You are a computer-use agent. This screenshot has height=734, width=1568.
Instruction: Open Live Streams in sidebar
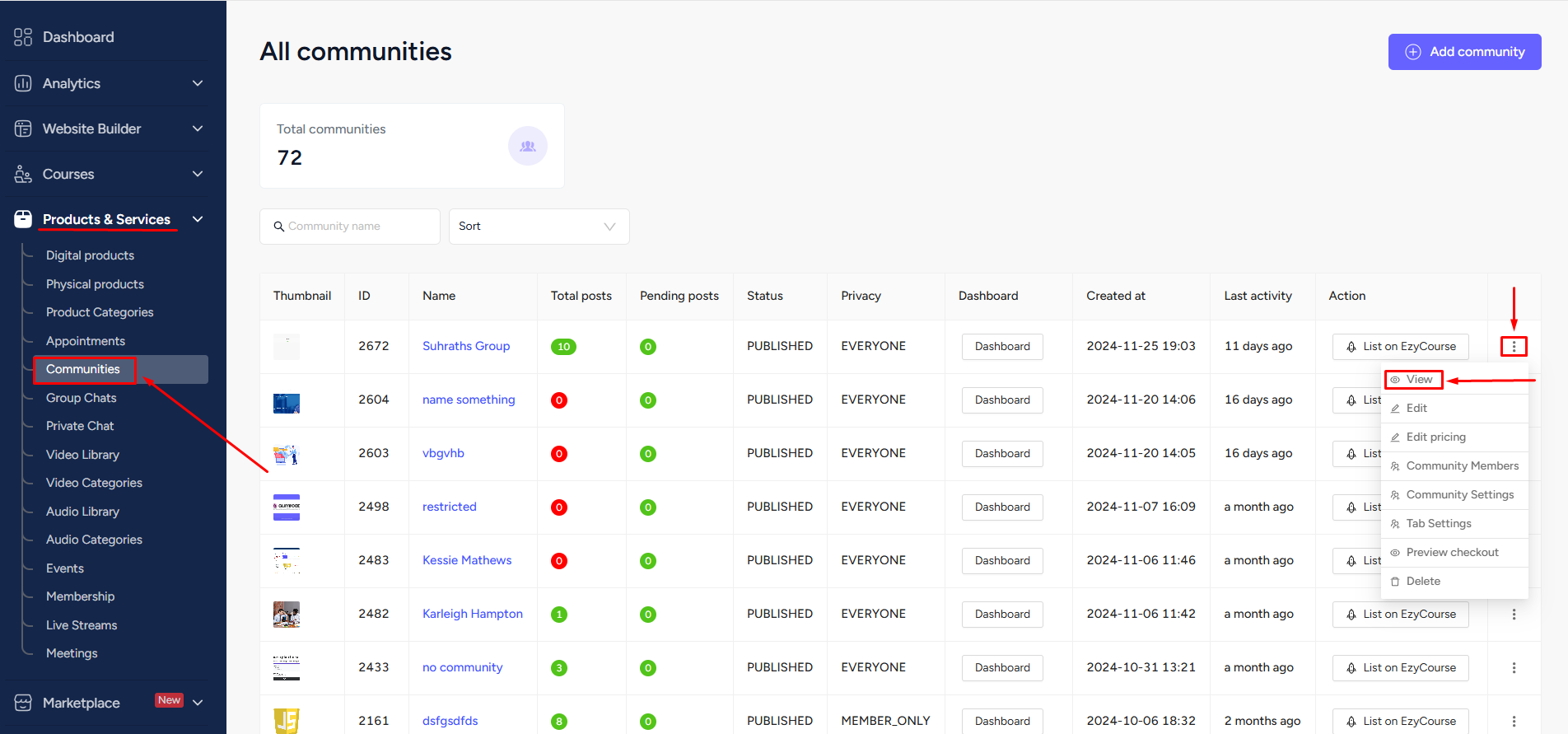tap(82, 625)
